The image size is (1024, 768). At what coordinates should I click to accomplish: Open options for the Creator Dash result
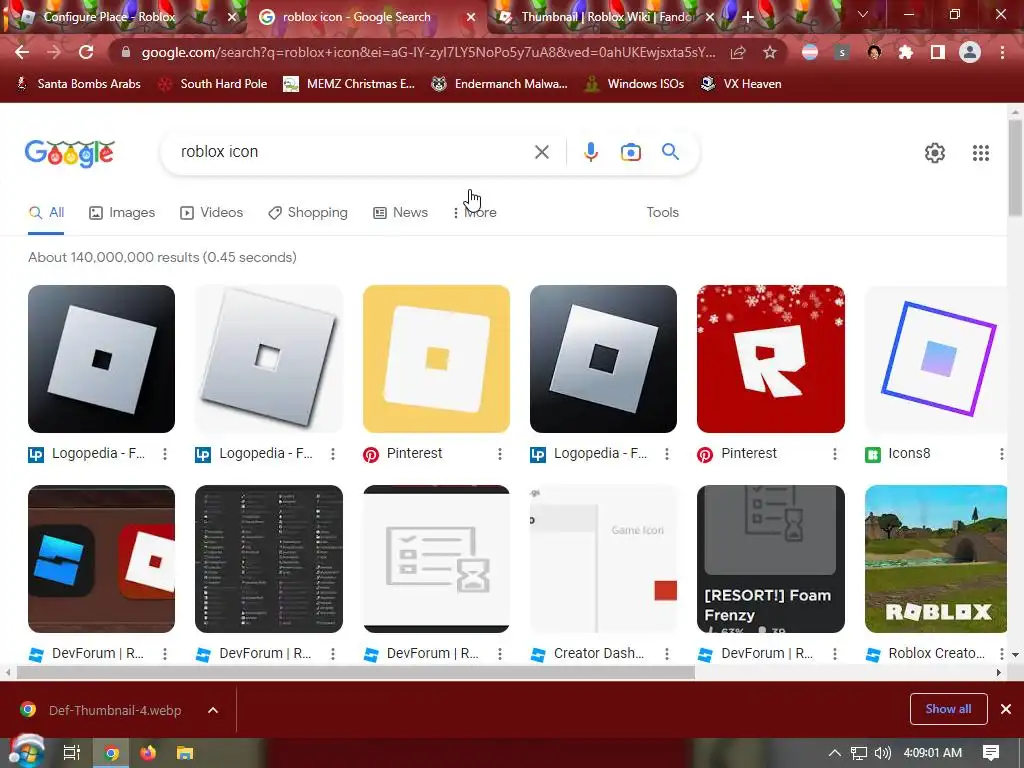point(667,654)
